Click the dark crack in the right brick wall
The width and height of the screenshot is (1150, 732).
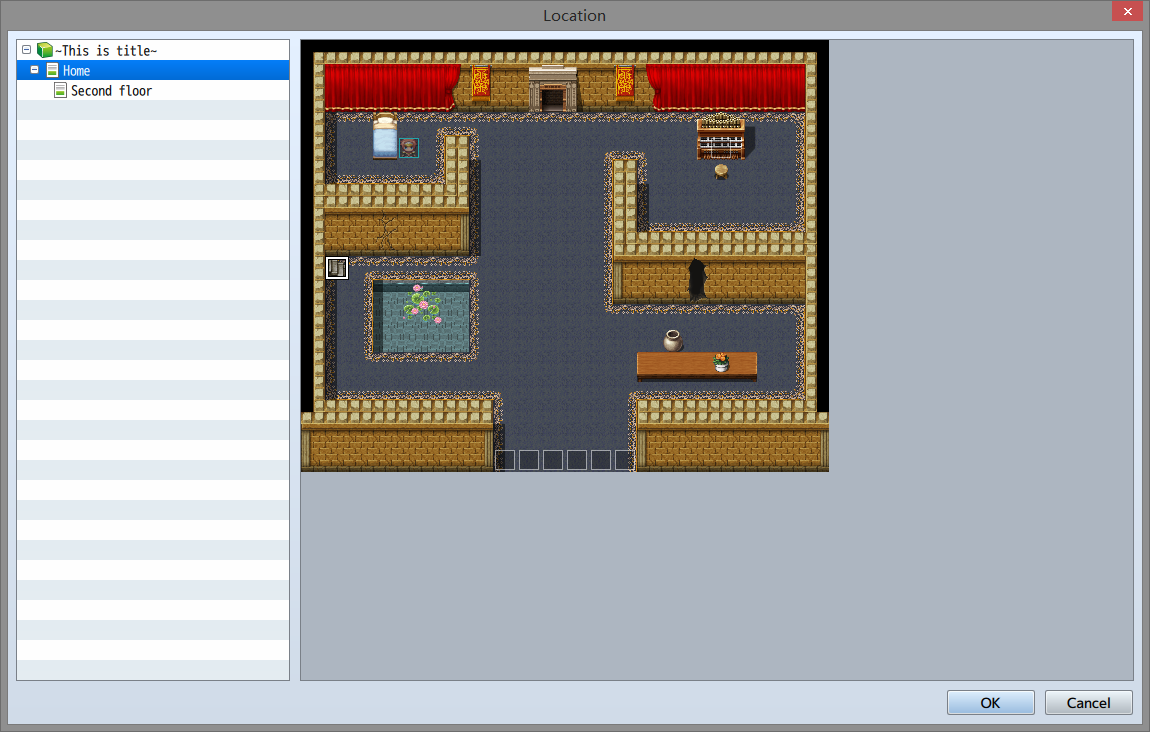click(x=697, y=280)
